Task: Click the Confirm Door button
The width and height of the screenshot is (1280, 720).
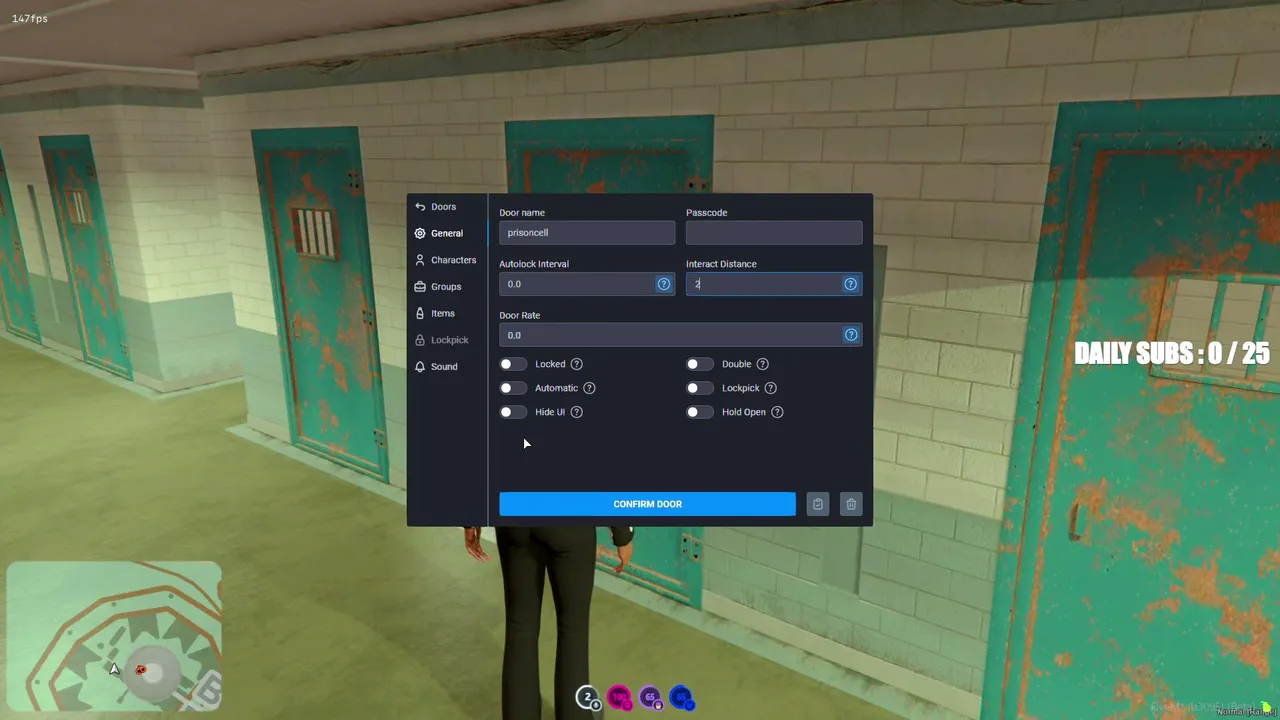Action: click(648, 504)
